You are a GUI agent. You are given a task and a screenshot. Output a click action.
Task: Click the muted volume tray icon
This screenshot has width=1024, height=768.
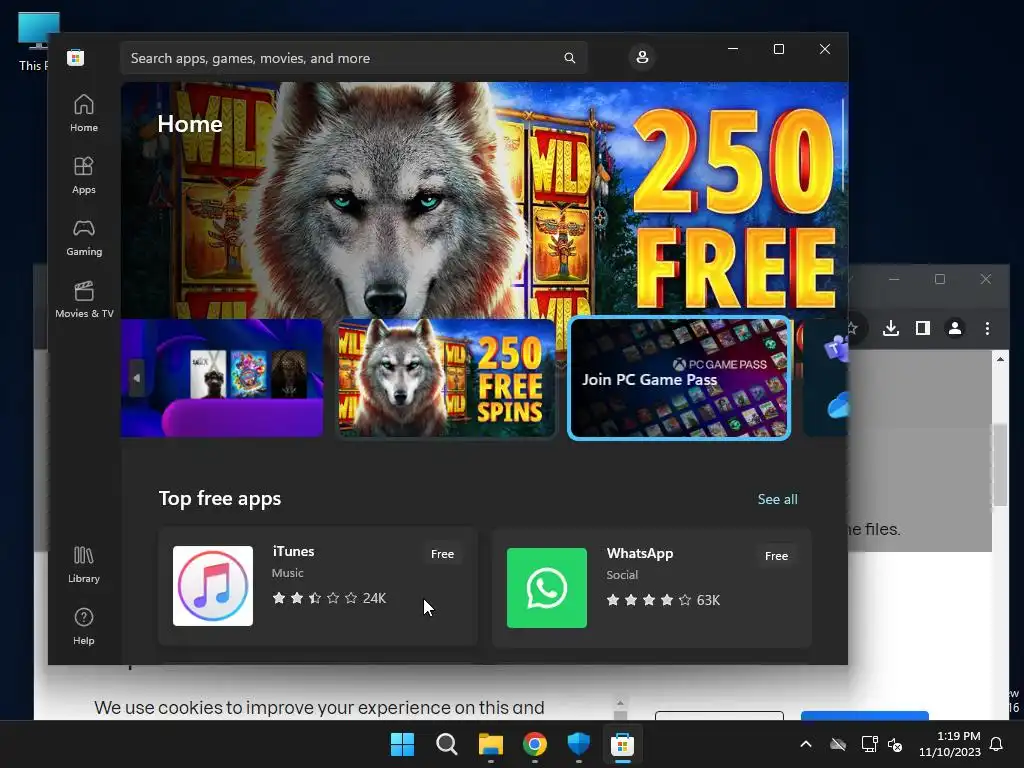(895, 744)
